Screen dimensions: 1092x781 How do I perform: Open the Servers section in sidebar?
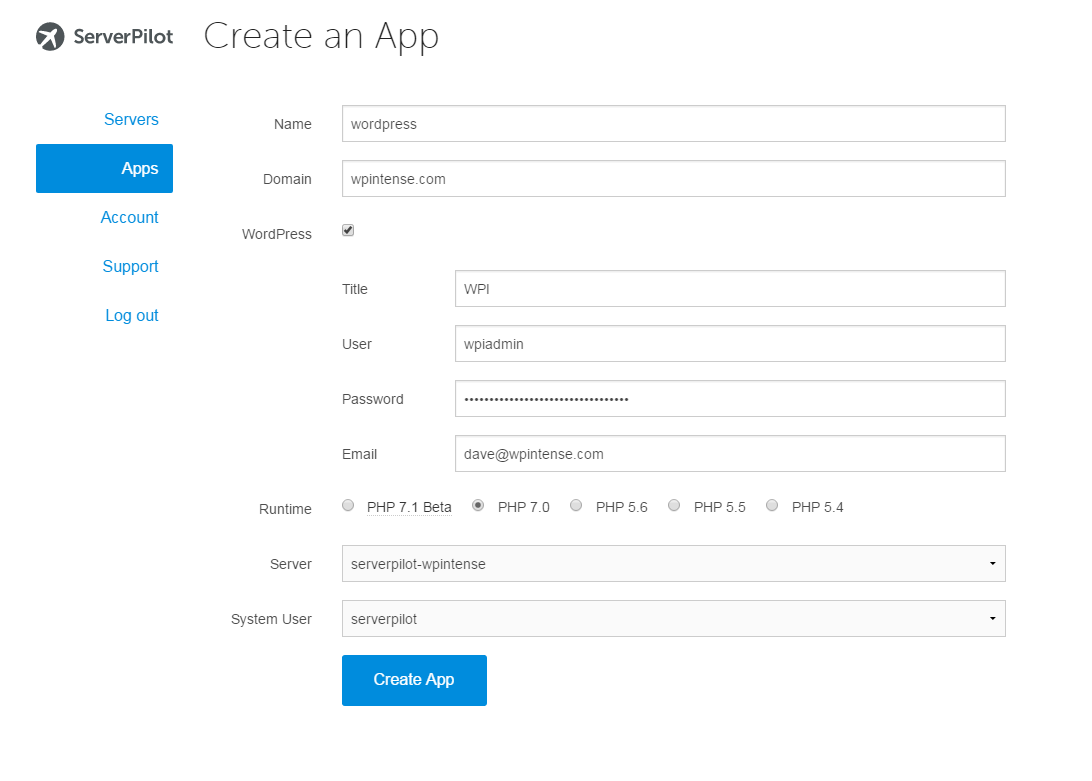(131, 120)
